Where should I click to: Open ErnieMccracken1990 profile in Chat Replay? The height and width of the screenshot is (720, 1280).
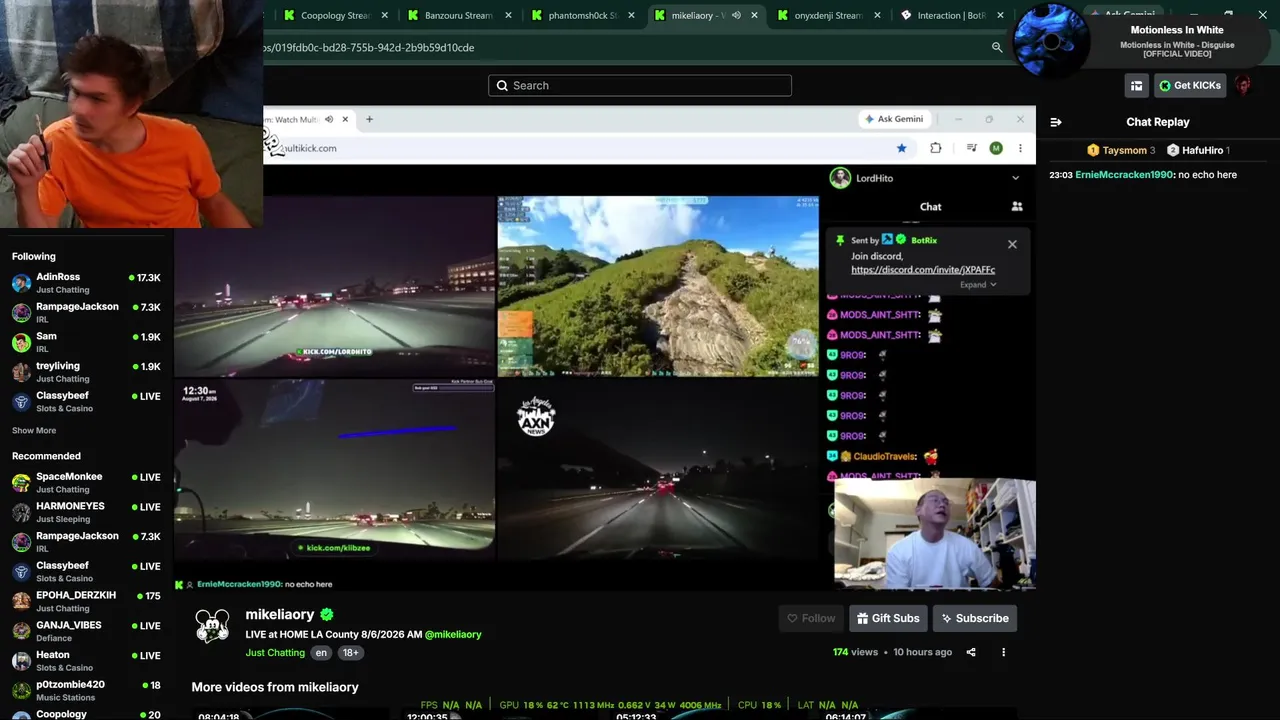pos(1124,175)
